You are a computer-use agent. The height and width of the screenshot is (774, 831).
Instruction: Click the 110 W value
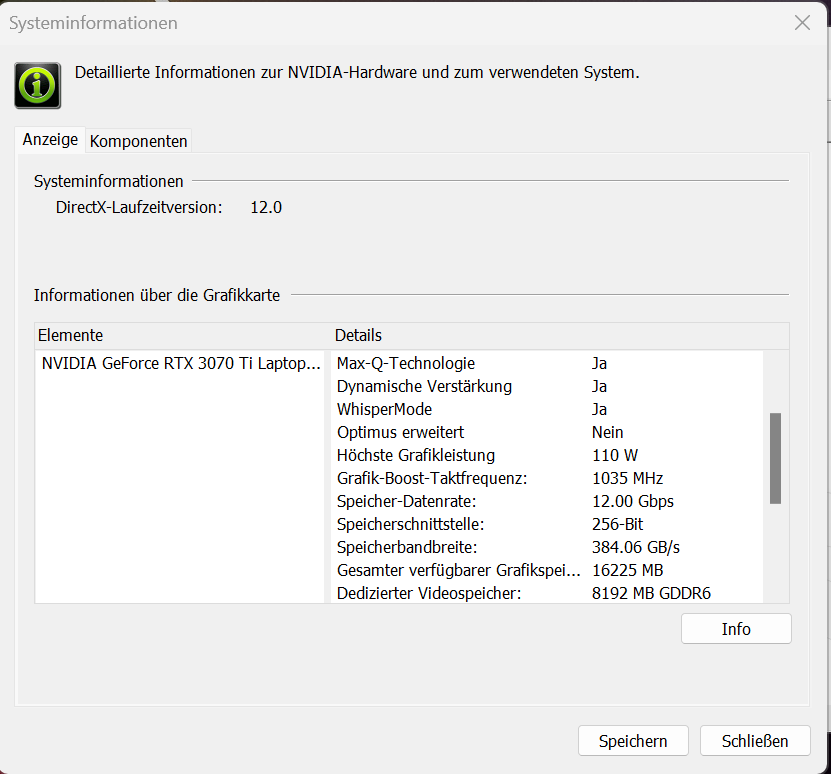point(615,455)
